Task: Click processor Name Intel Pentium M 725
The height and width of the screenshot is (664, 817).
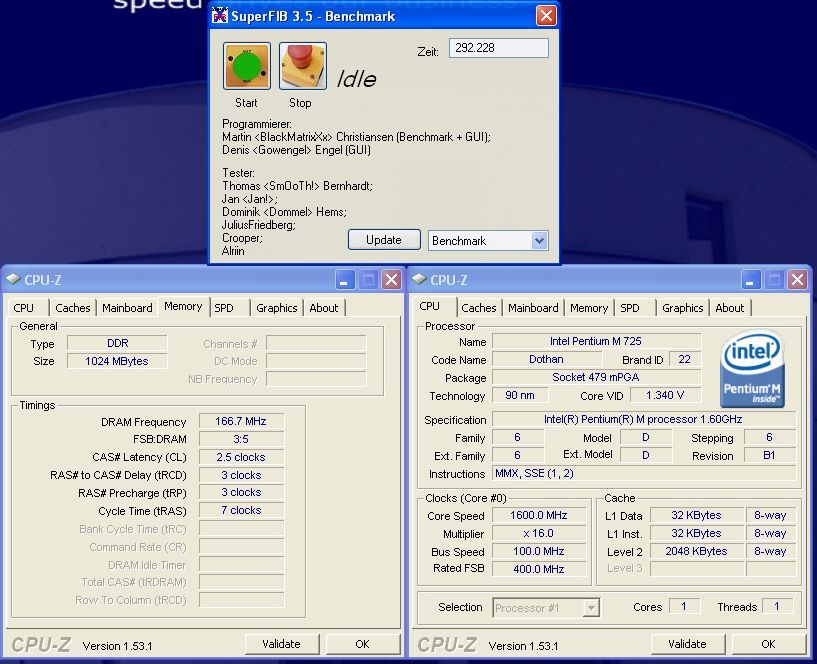Action: pyautogui.click(x=596, y=341)
